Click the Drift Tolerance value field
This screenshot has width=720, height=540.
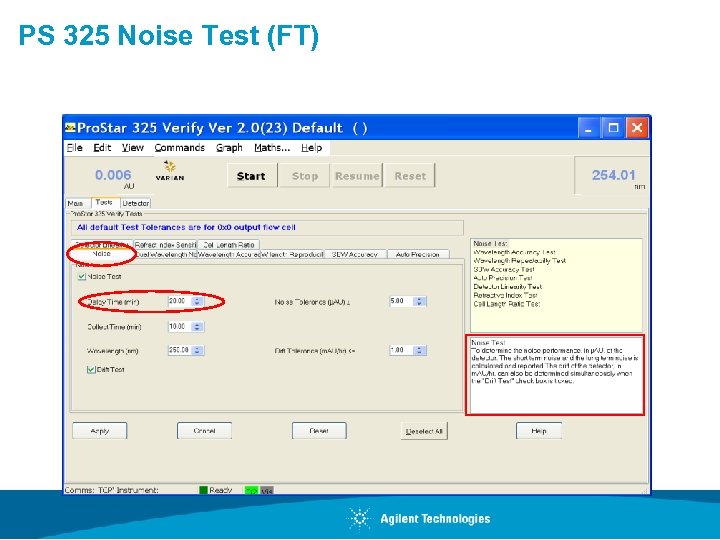402,350
